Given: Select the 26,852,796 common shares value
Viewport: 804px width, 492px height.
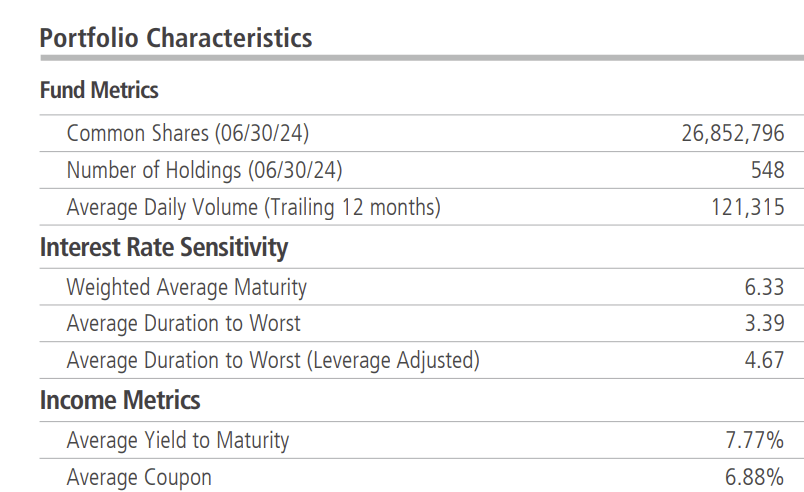Looking at the screenshot, I should tap(732, 133).
